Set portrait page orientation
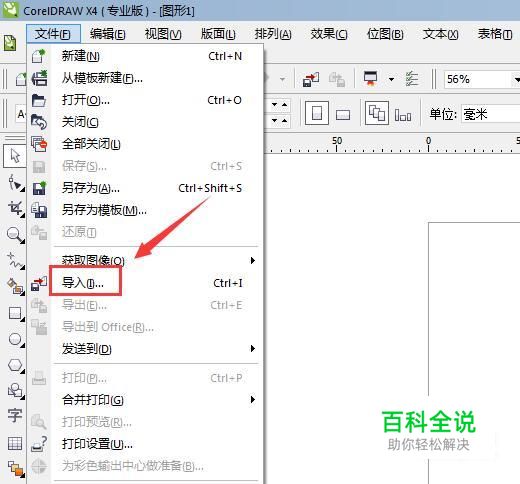This screenshot has width=520, height=484. [x=317, y=113]
